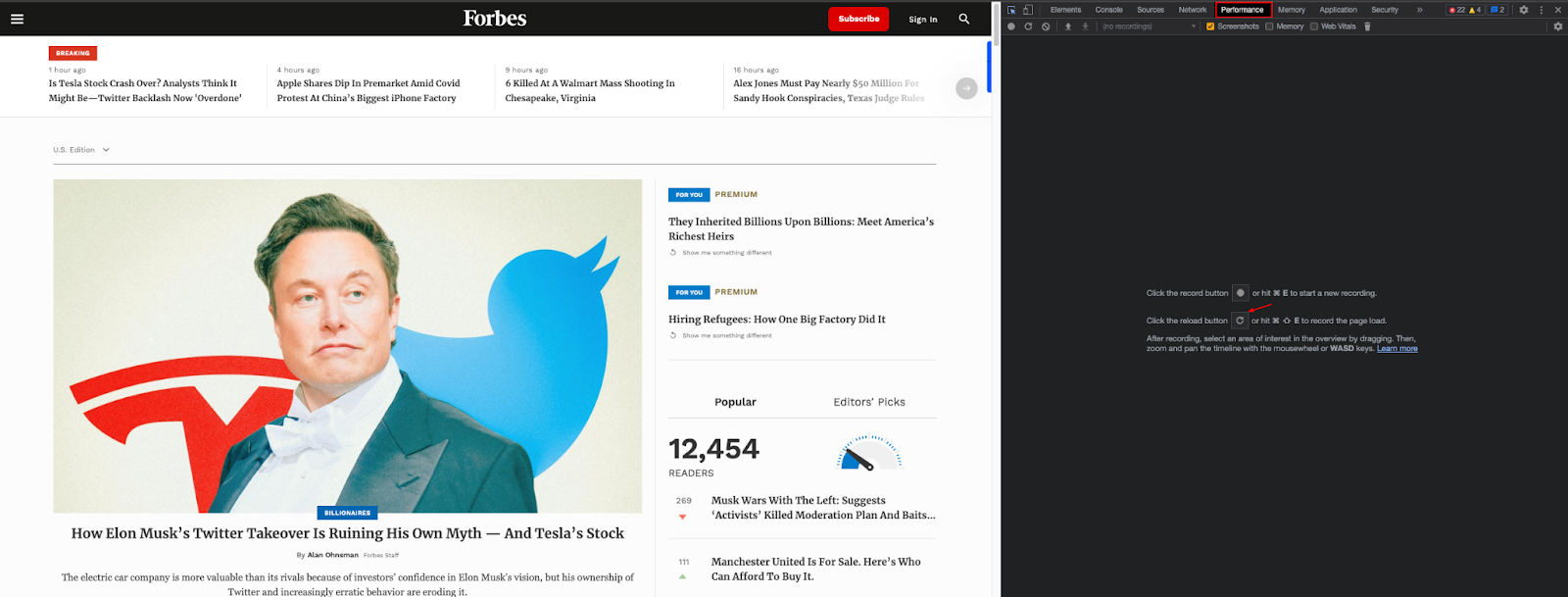Uncheck the Screenshots checkbox

1210,26
